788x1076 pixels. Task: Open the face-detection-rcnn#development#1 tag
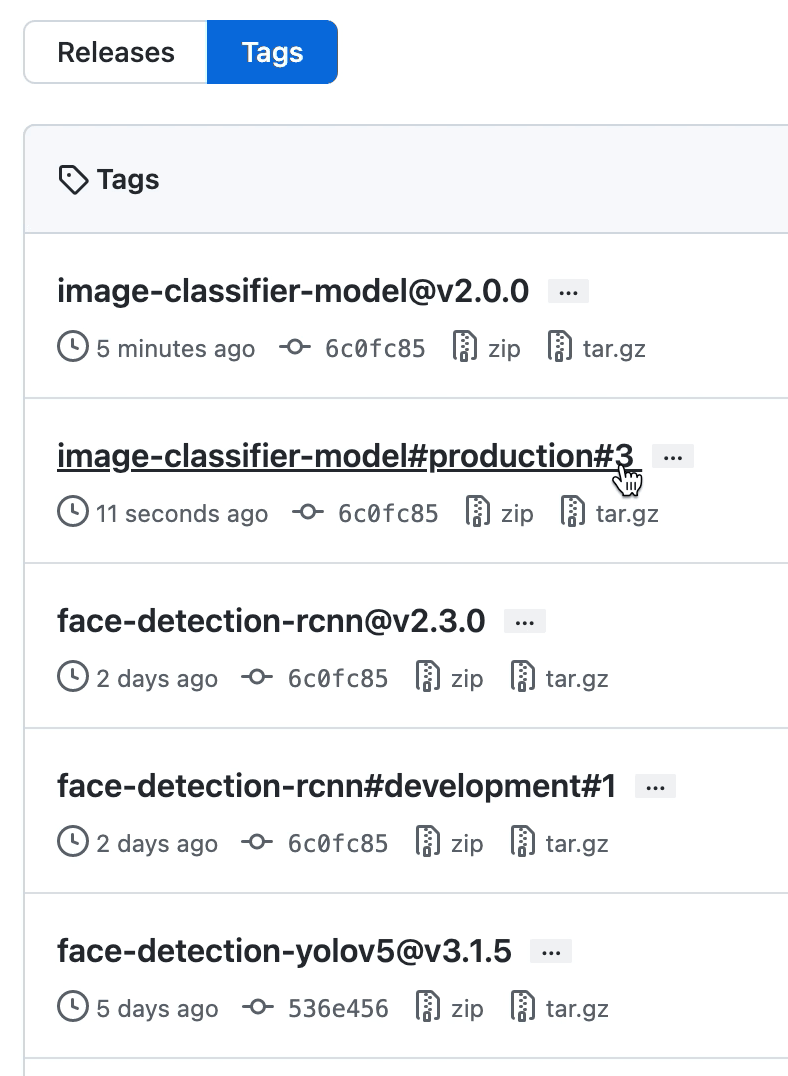coord(337,786)
